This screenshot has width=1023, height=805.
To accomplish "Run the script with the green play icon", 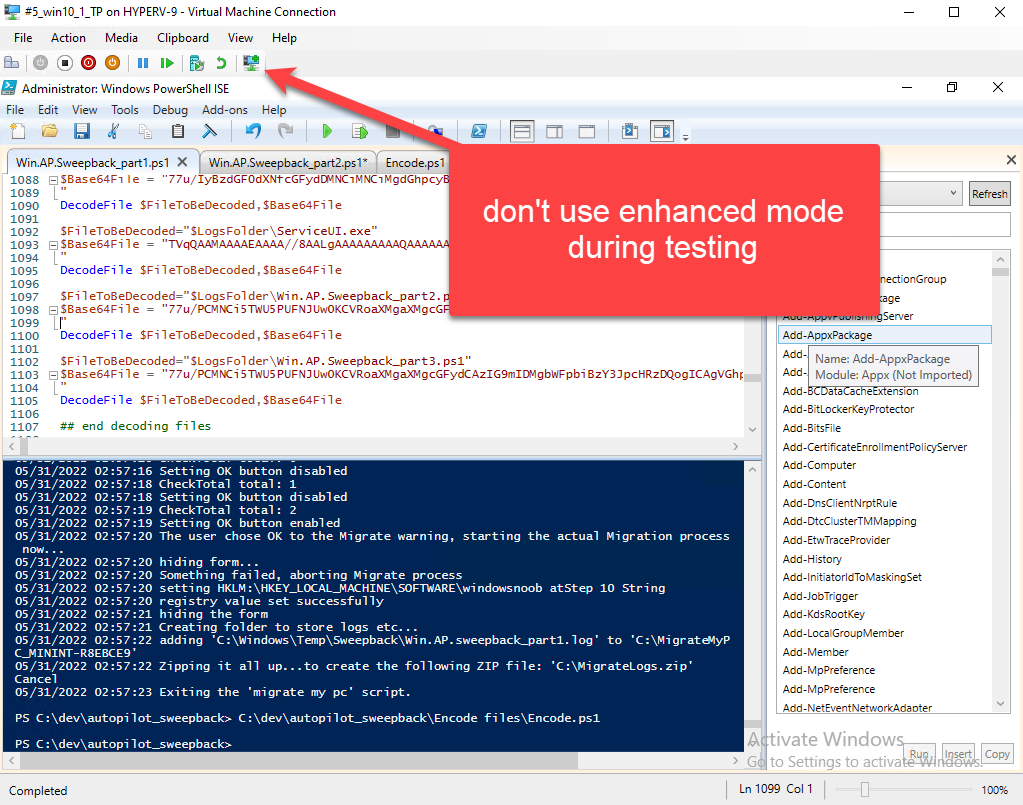I will click(x=328, y=131).
